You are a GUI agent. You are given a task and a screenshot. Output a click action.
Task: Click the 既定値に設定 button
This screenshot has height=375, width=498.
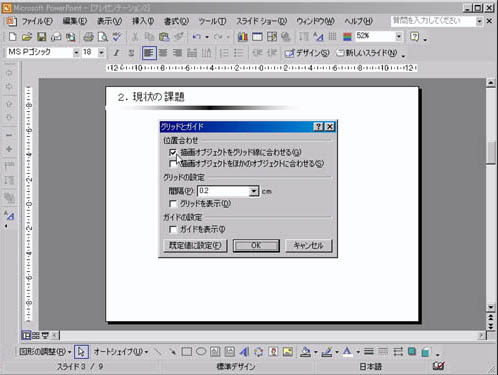coord(195,246)
